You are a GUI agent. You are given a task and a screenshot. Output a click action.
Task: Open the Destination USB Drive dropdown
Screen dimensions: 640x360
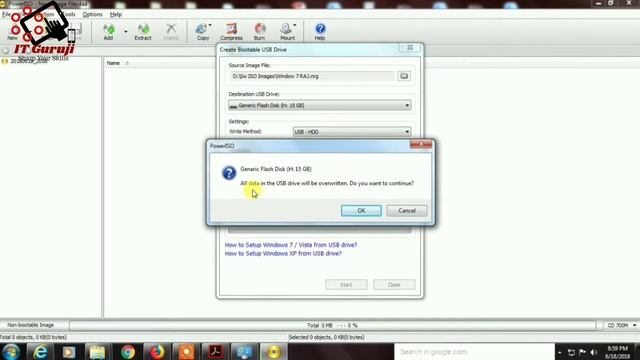(x=320, y=105)
